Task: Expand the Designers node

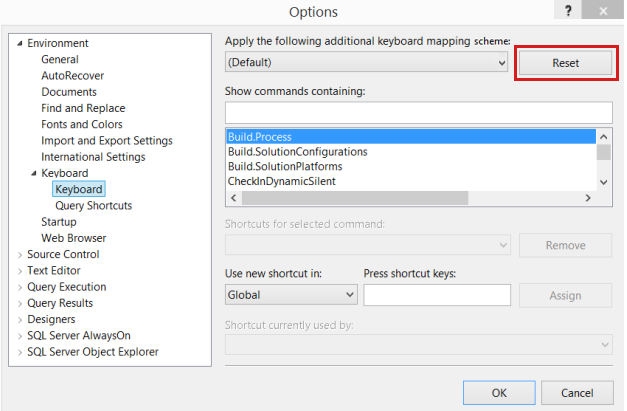Action: tap(20, 320)
